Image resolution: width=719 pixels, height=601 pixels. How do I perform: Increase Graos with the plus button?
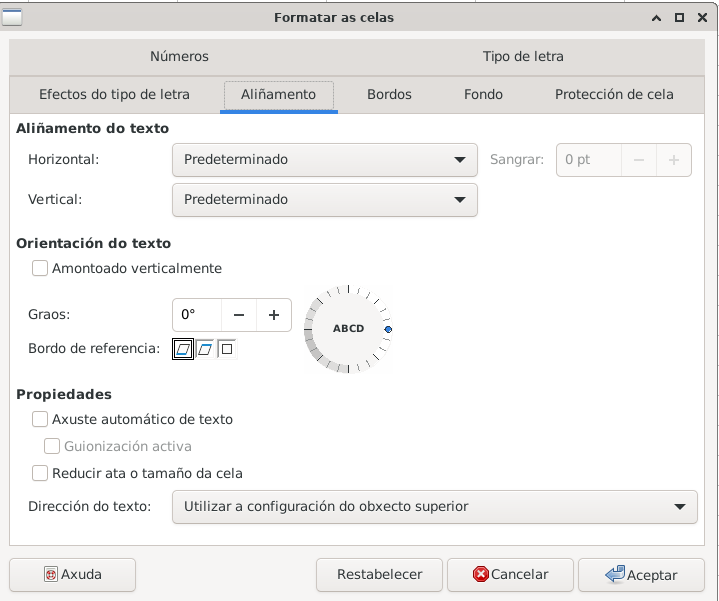pyautogui.click(x=274, y=315)
